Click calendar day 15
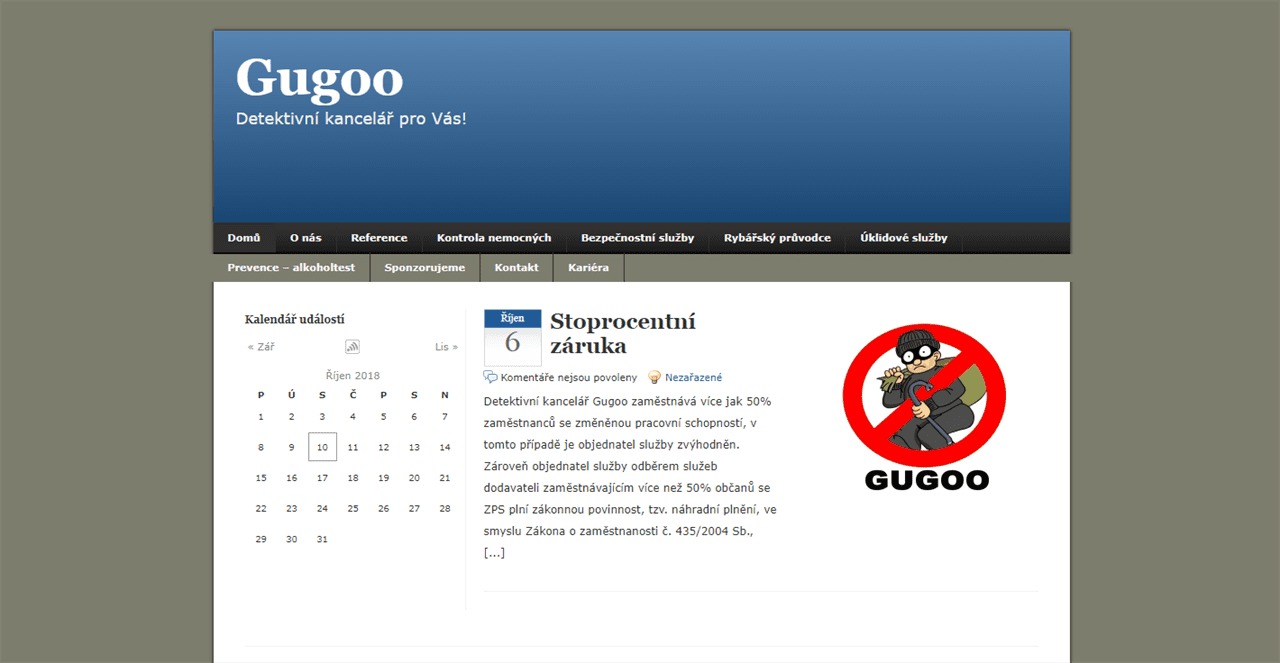Image resolution: width=1280 pixels, height=663 pixels. (x=261, y=478)
